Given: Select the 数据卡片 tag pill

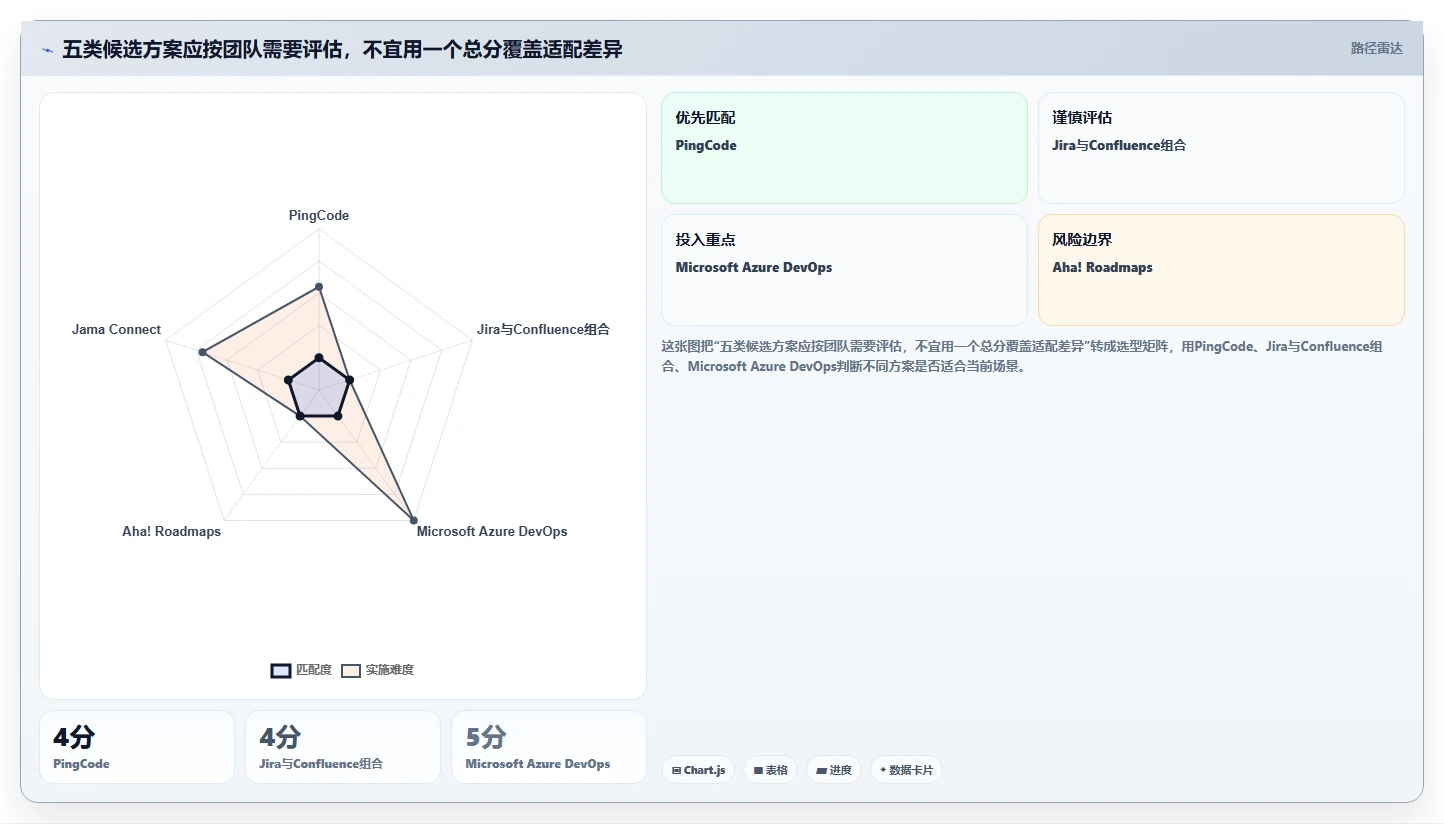Looking at the screenshot, I should point(906,770).
